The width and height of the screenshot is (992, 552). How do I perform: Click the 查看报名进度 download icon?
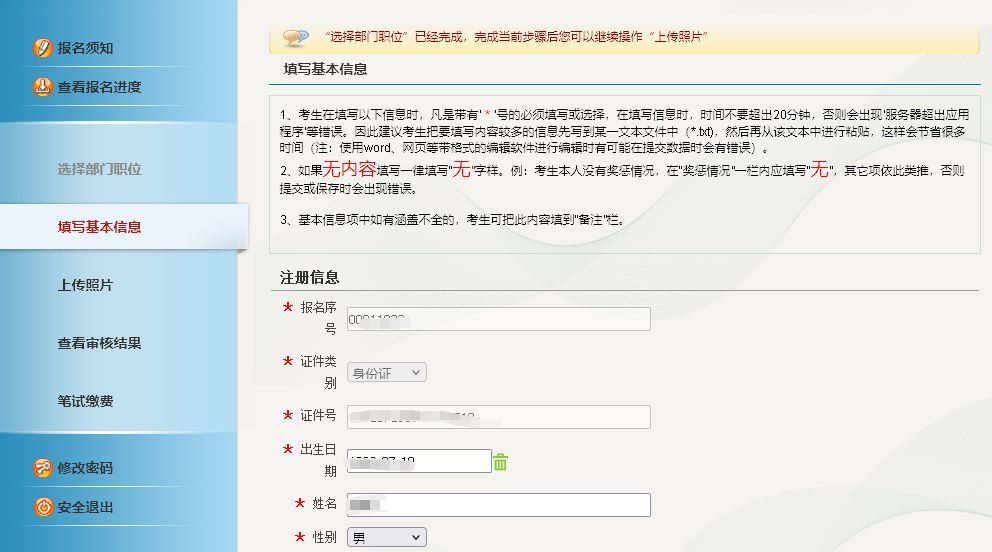(42, 87)
